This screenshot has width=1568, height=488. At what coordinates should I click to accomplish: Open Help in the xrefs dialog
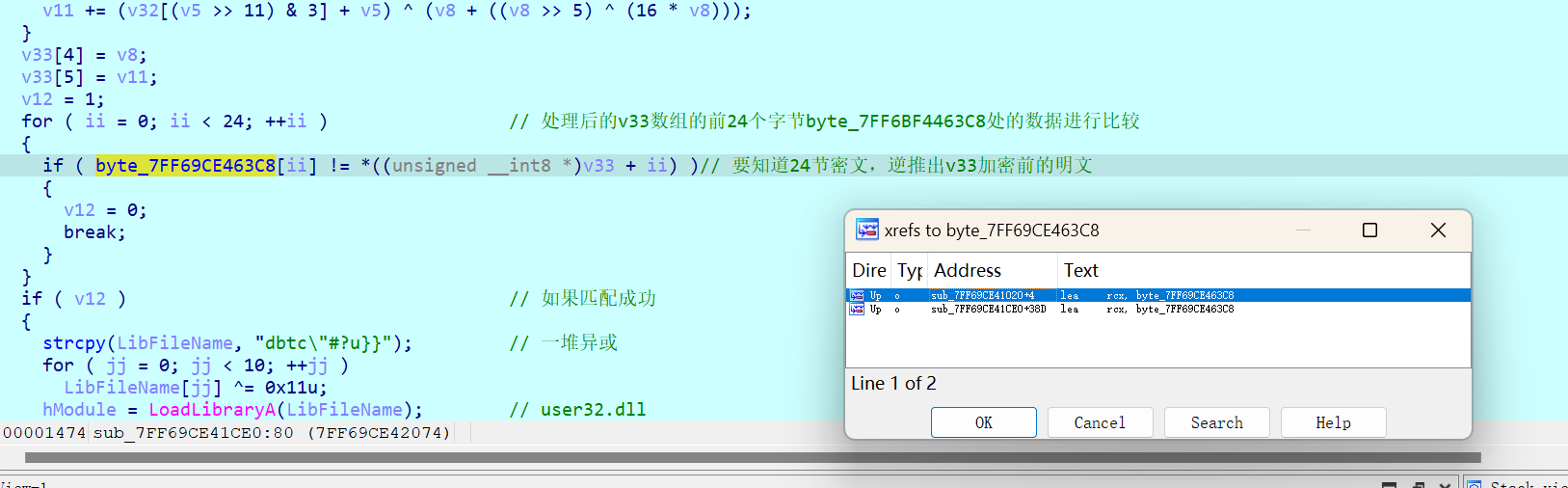pyautogui.click(x=1333, y=422)
